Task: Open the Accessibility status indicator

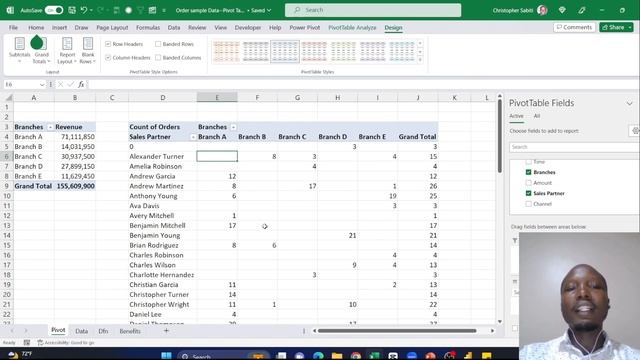Action: pyautogui.click(x=65, y=342)
